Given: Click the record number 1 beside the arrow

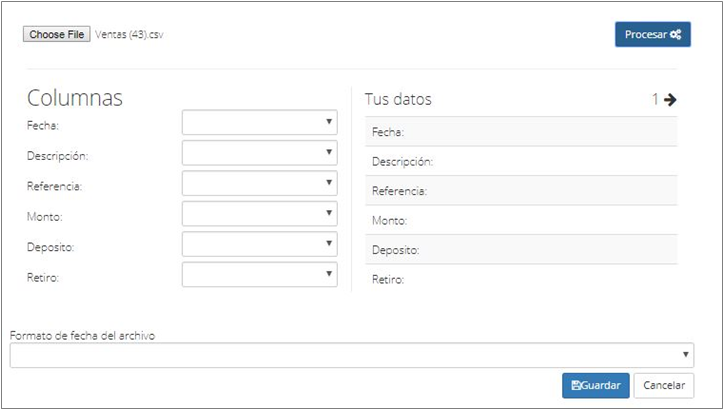Looking at the screenshot, I should click(655, 99).
